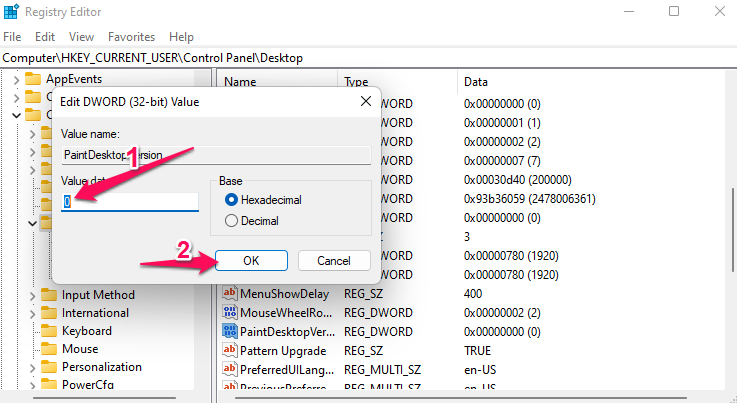The image size is (737, 403).
Task: Click the TRUE data cell
Action: click(478, 351)
